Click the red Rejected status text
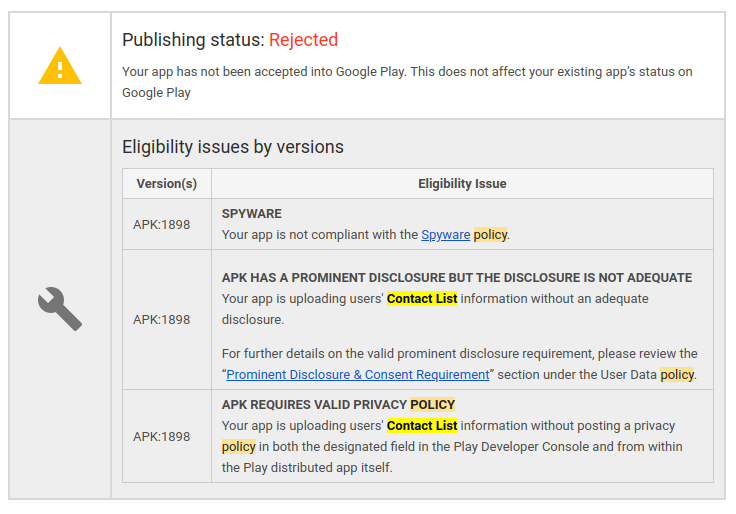 click(x=304, y=40)
